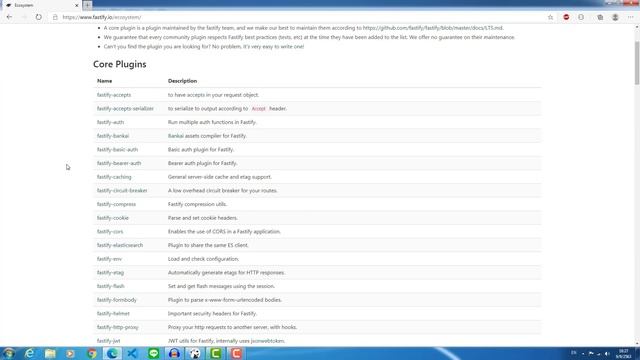The image size is (640, 360).
Task: Open the fastify-cookie plugin link
Action: point(113,218)
